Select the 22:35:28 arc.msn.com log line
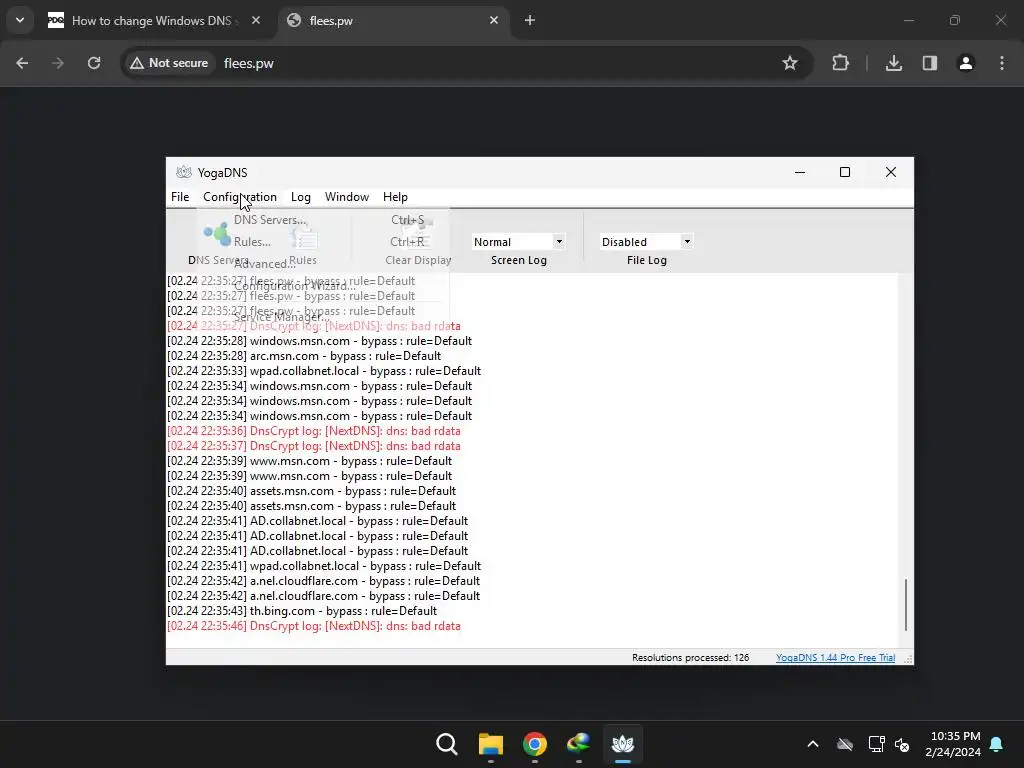Image resolution: width=1024 pixels, height=768 pixels. pos(304,356)
